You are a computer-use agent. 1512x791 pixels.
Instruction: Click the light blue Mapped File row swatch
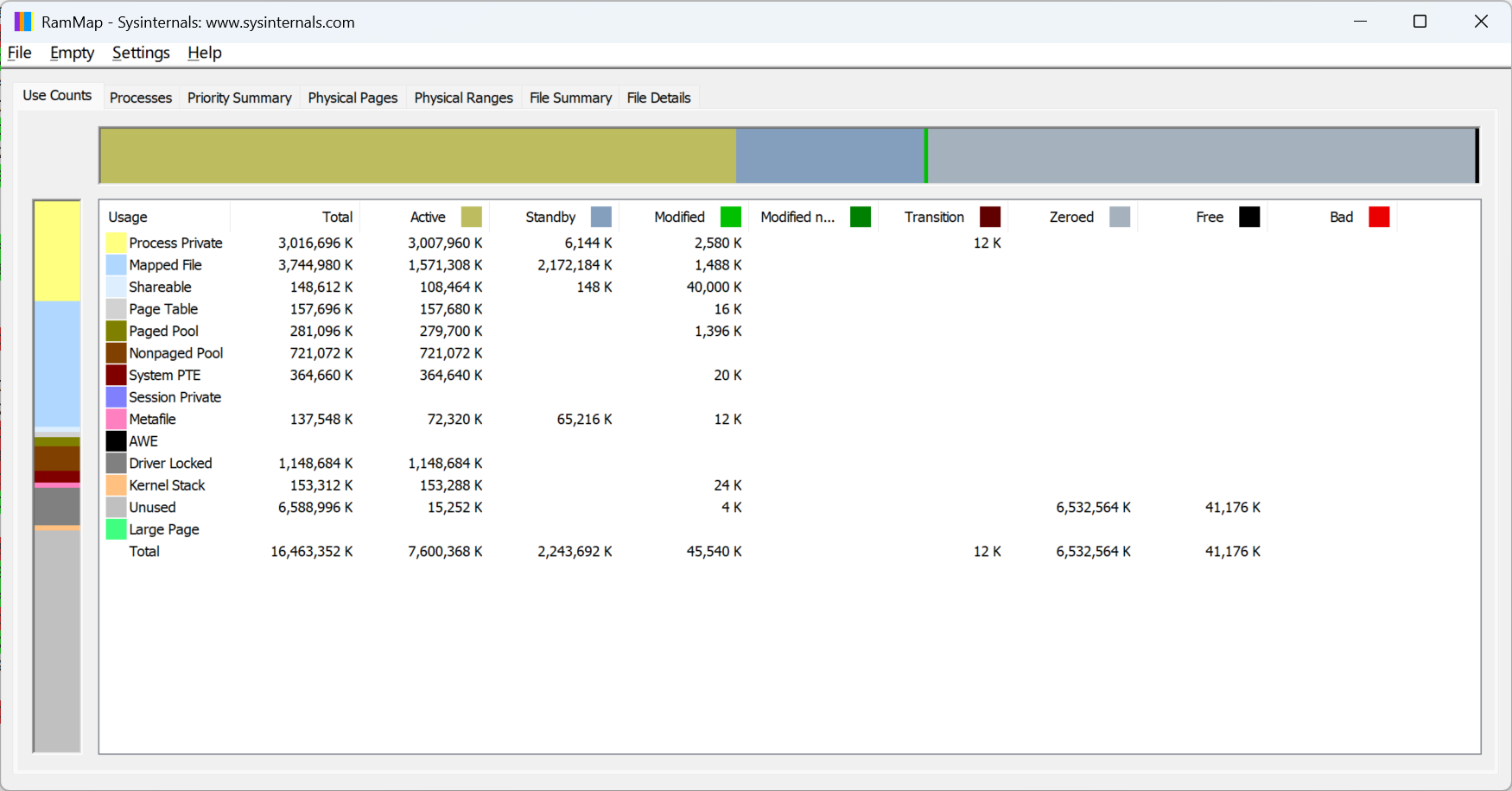pyautogui.click(x=117, y=265)
